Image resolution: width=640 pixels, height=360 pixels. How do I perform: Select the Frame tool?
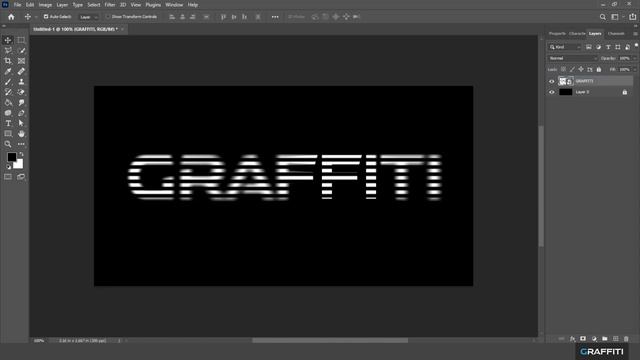pyautogui.click(x=21, y=61)
